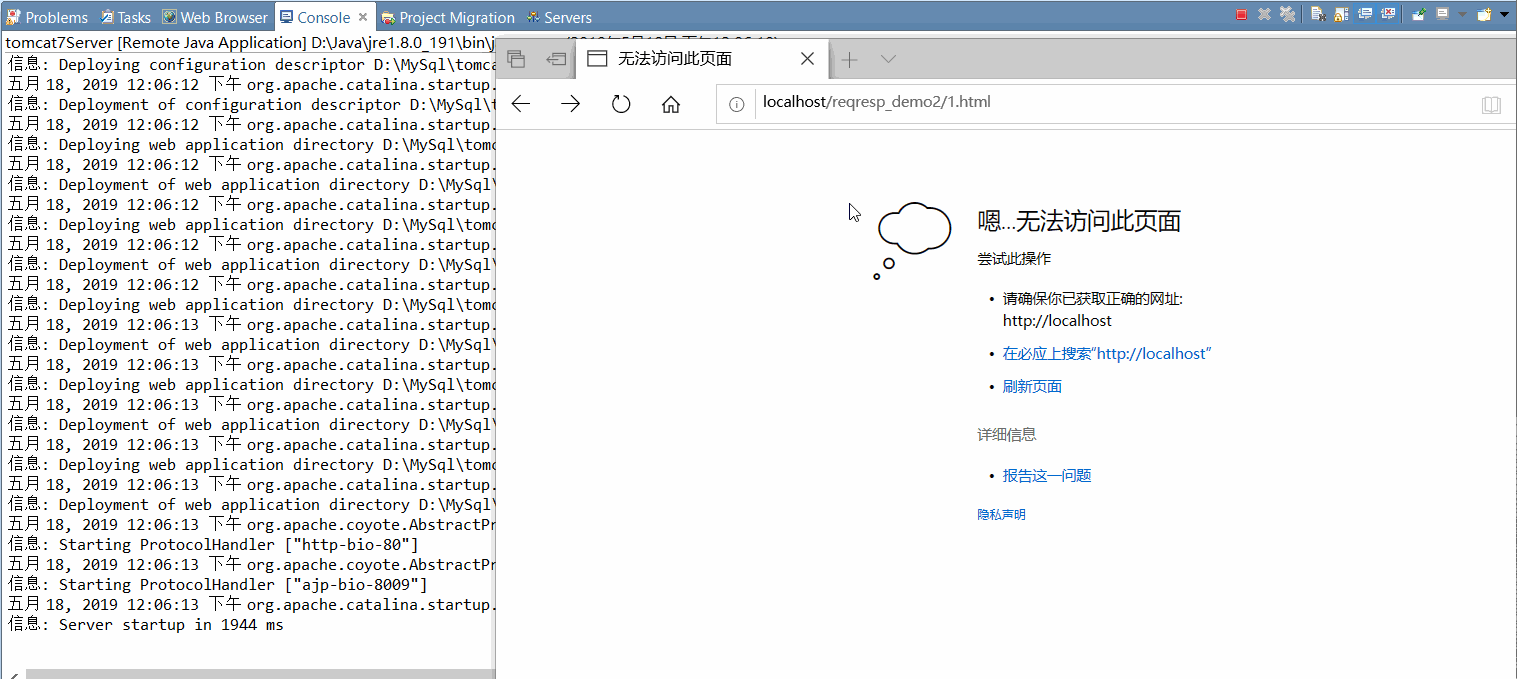Click the Edge back navigation arrow

click(520, 102)
